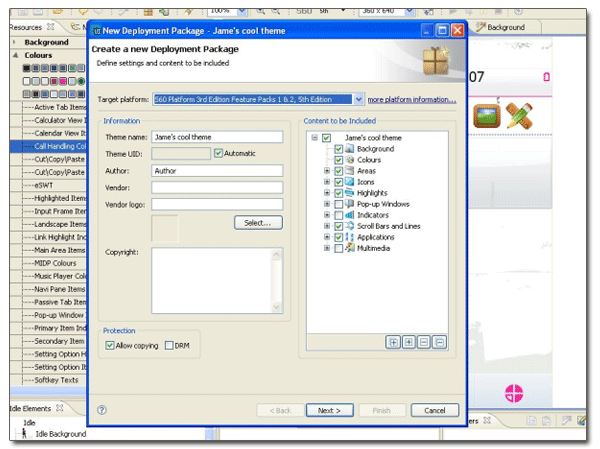Click the Next button
The height and width of the screenshot is (449, 600).
(329, 410)
